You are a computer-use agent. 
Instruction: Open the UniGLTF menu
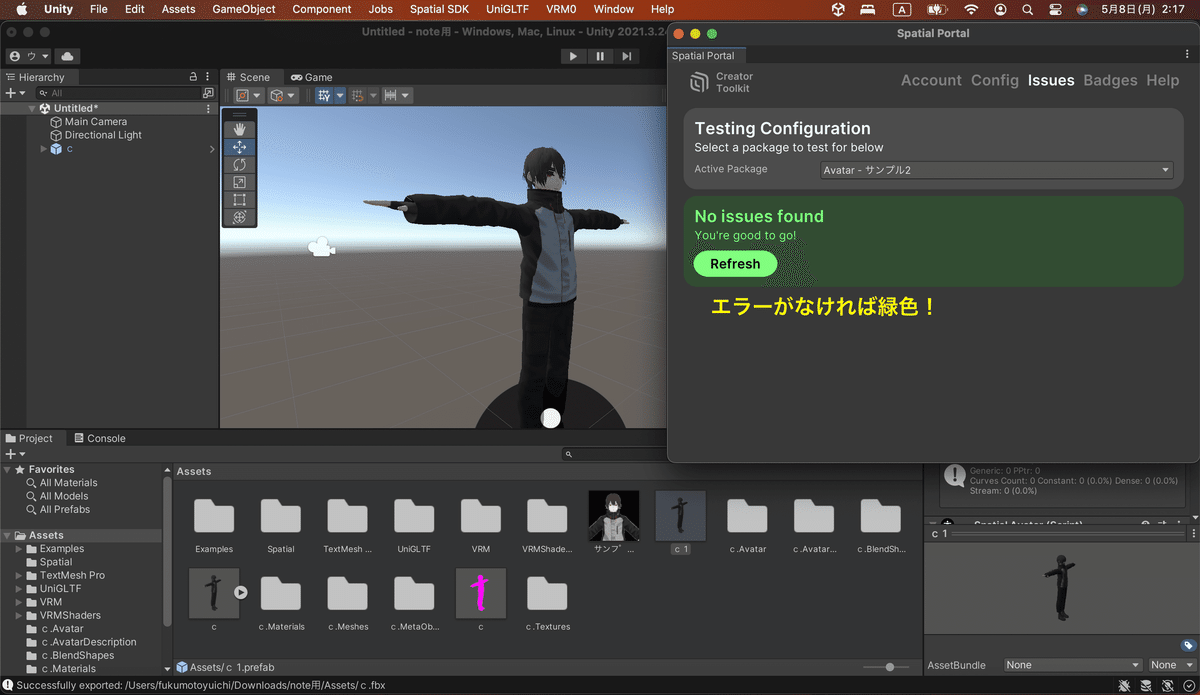pyautogui.click(x=509, y=9)
